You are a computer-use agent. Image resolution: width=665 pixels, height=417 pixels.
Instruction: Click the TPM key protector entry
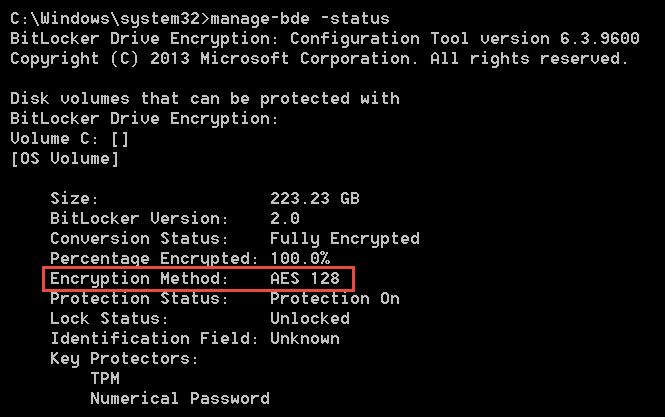click(x=105, y=378)
